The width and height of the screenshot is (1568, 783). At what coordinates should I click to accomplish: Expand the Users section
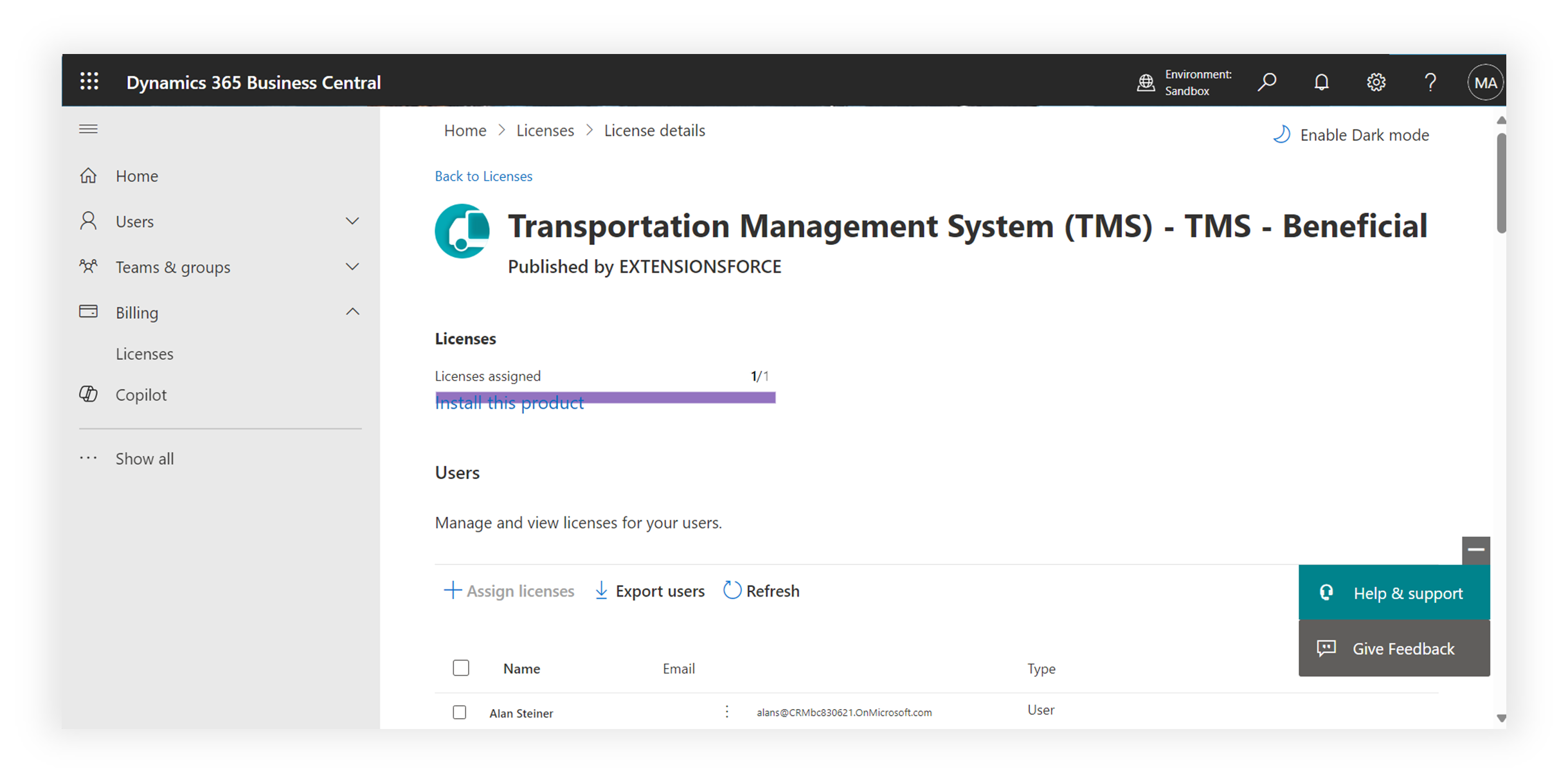click(352, 221)
